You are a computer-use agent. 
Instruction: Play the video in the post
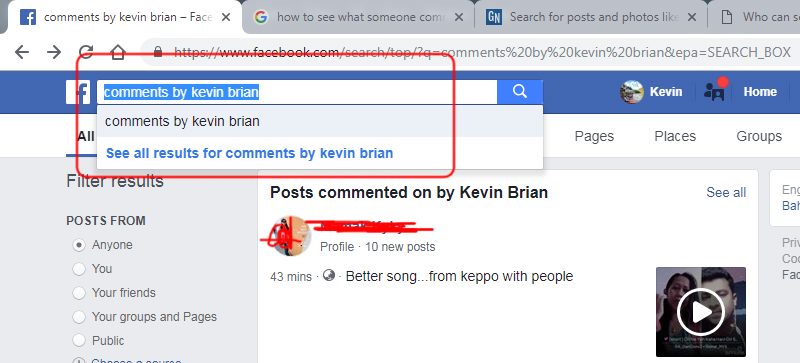point(701,312)
